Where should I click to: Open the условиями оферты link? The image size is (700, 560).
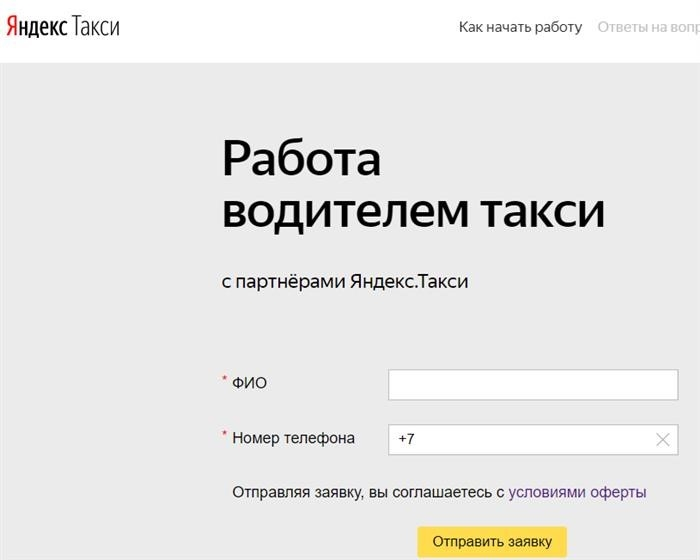tap(577, 492)
